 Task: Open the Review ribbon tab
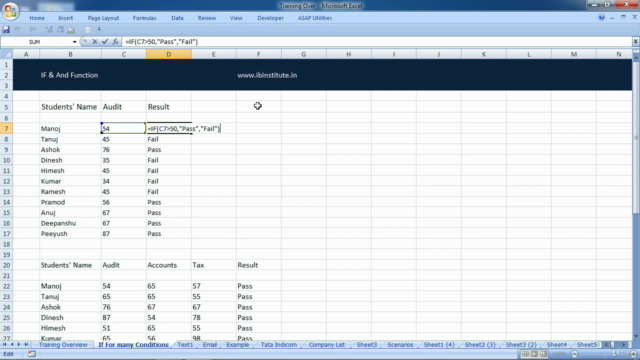pos(207,18)
